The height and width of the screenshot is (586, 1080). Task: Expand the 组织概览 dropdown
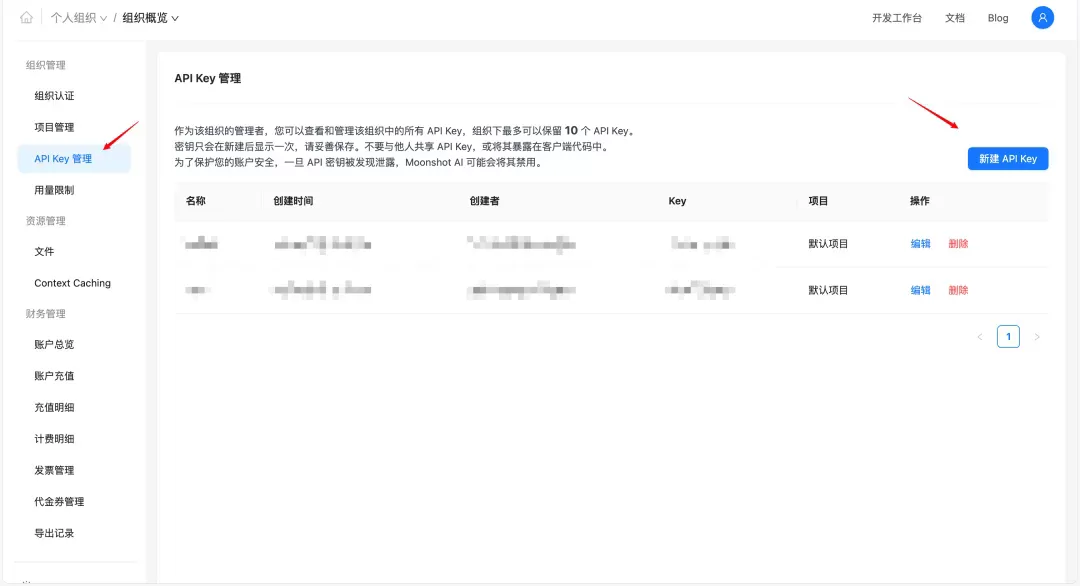[150, 18]
